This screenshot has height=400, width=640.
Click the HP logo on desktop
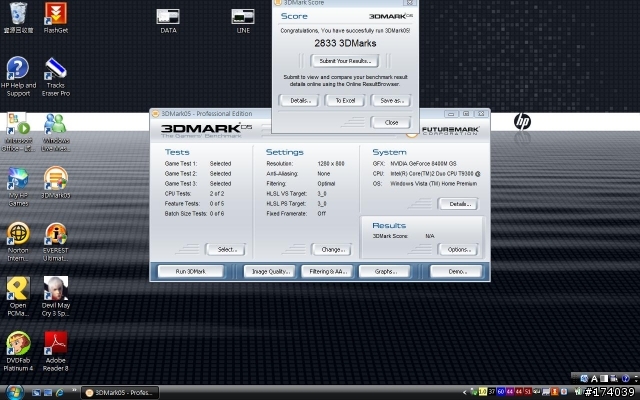click(522, 121)
